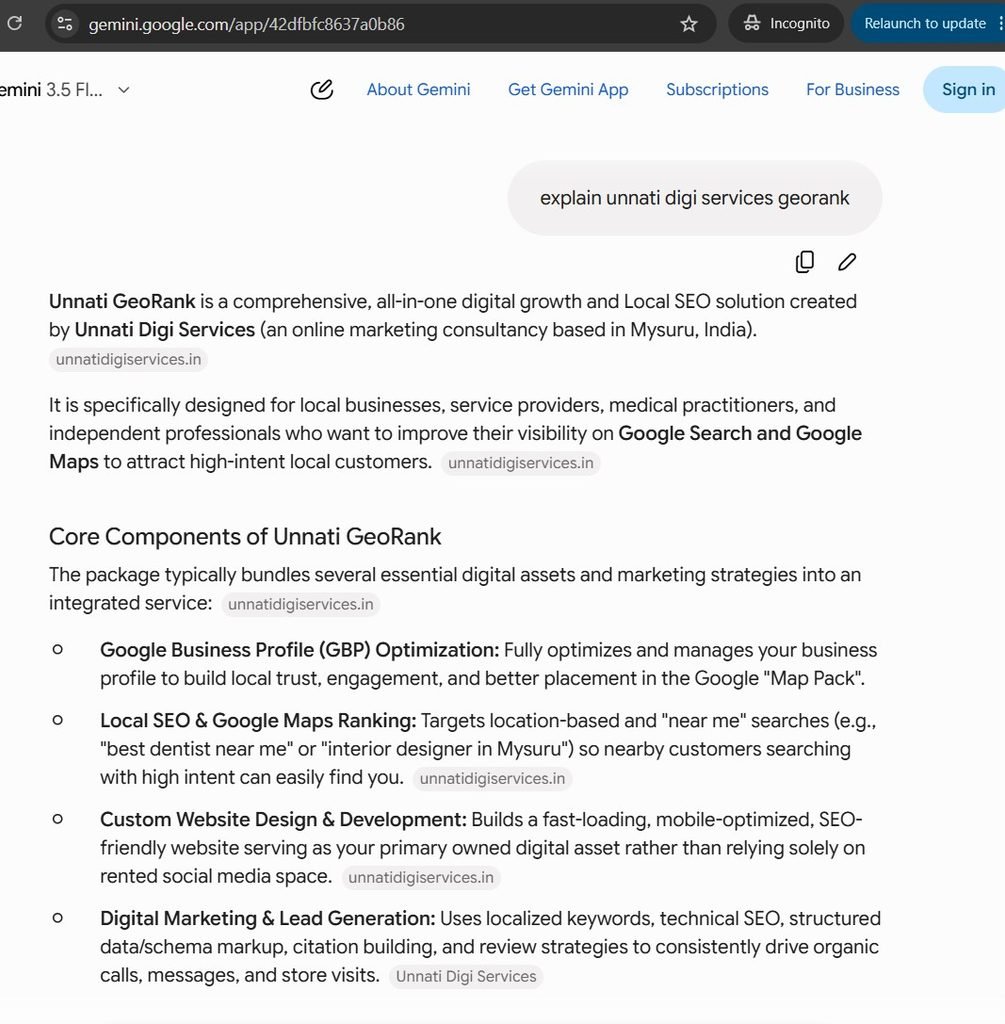Viewport: 1005px width, 1024px height.
Task: Open source chip after 'rented social media space.'
Action: (421, 877)
